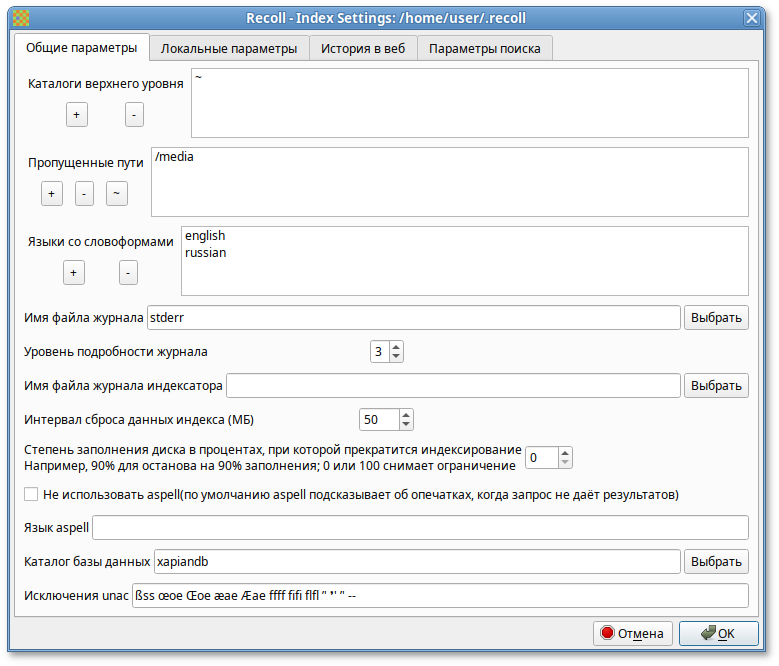
Task: Click 'Выбрать' for database directory
Action: (717, 562)
